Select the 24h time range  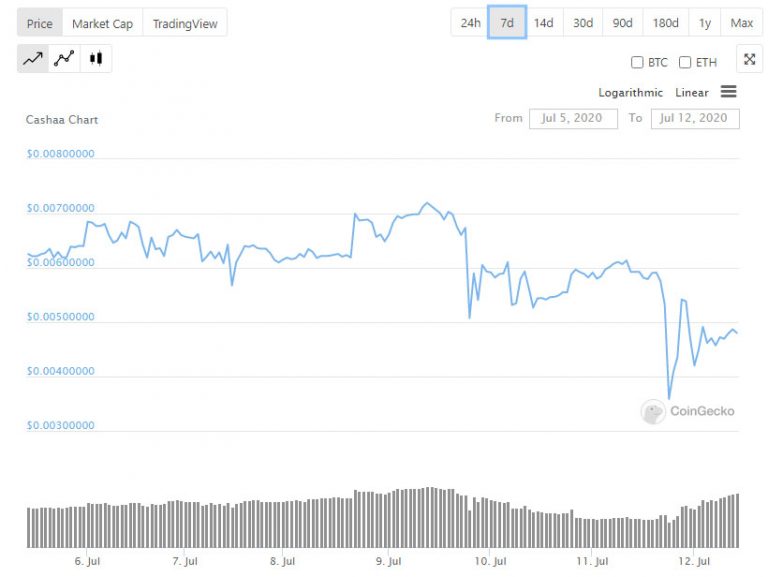tap(470, 23)
